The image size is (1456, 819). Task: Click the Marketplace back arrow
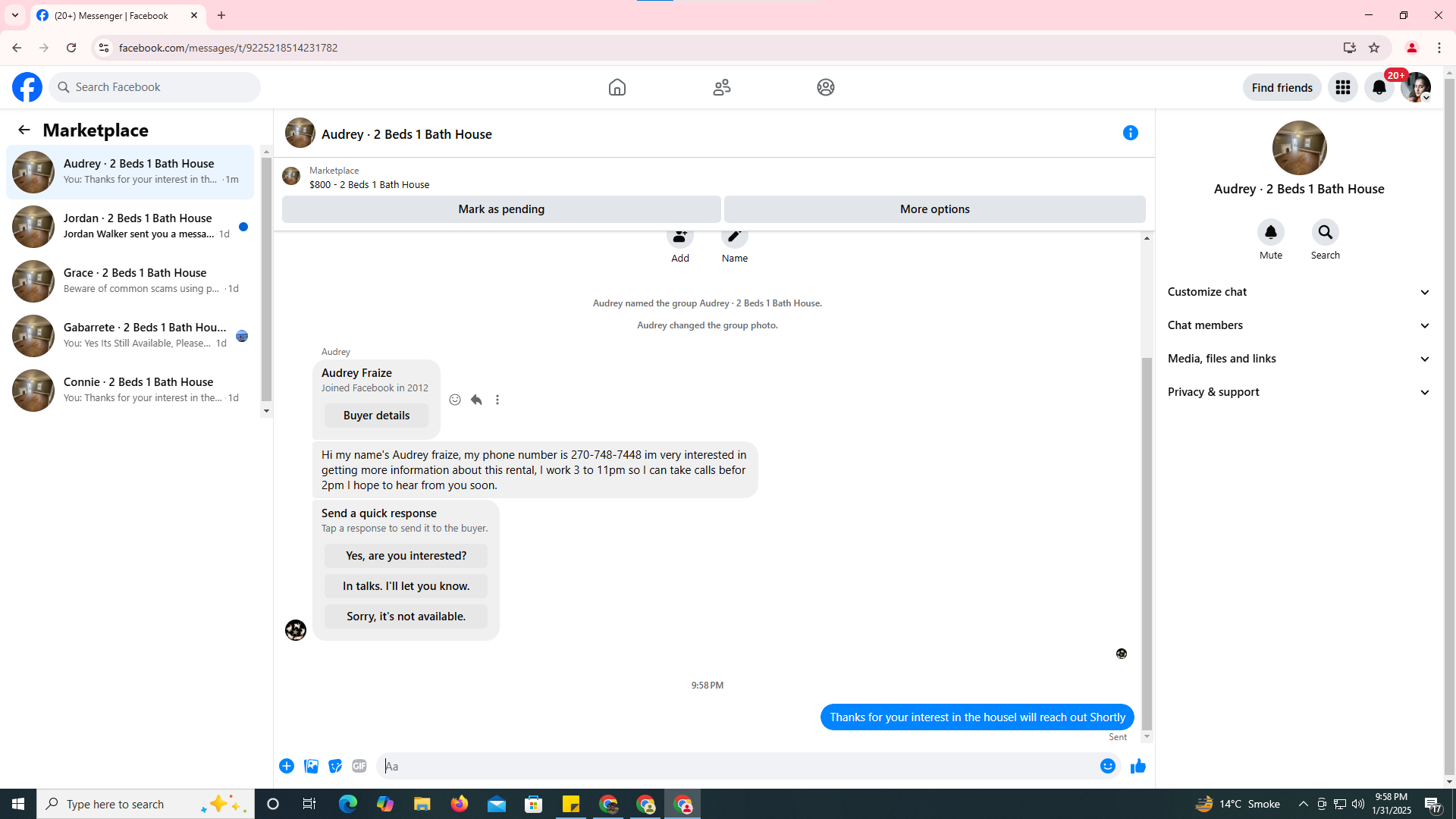click(24, 130)
